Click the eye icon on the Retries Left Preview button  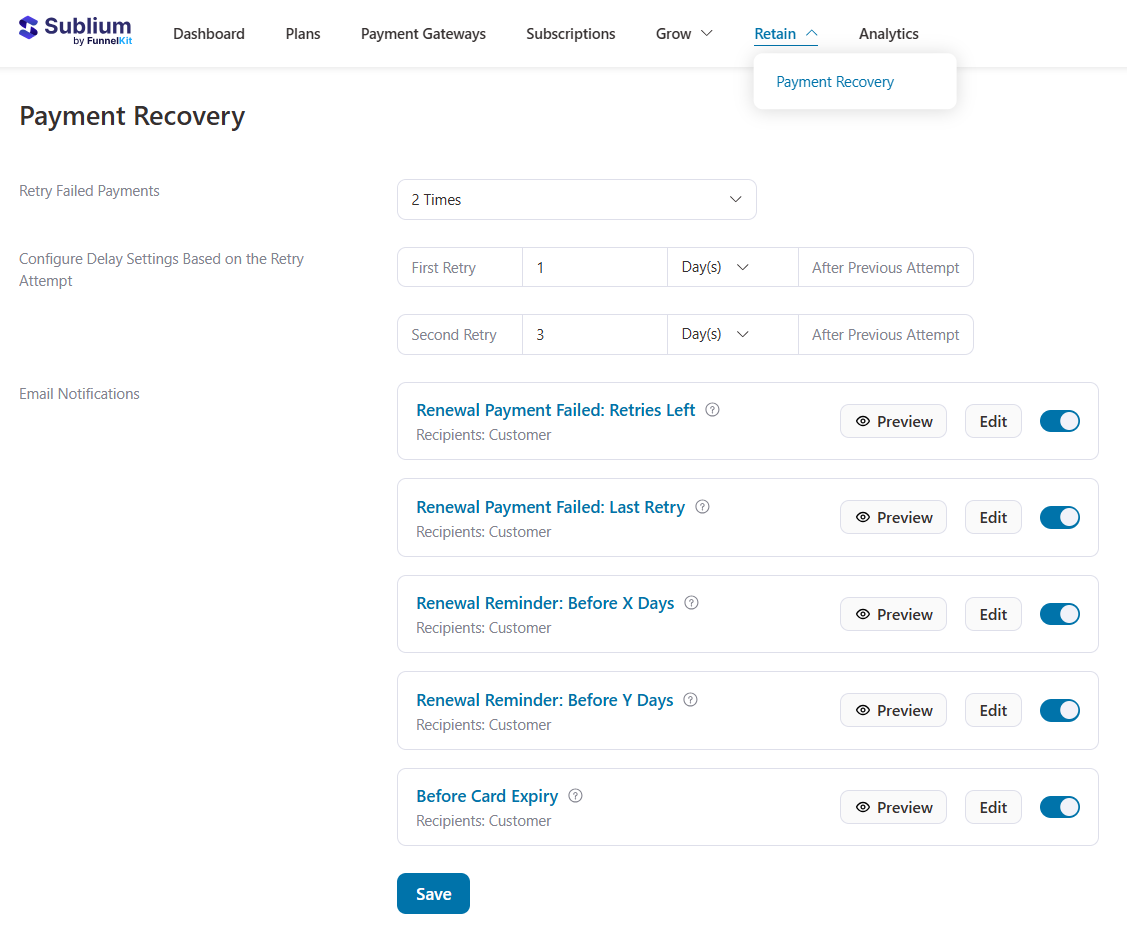coord(861,421)
